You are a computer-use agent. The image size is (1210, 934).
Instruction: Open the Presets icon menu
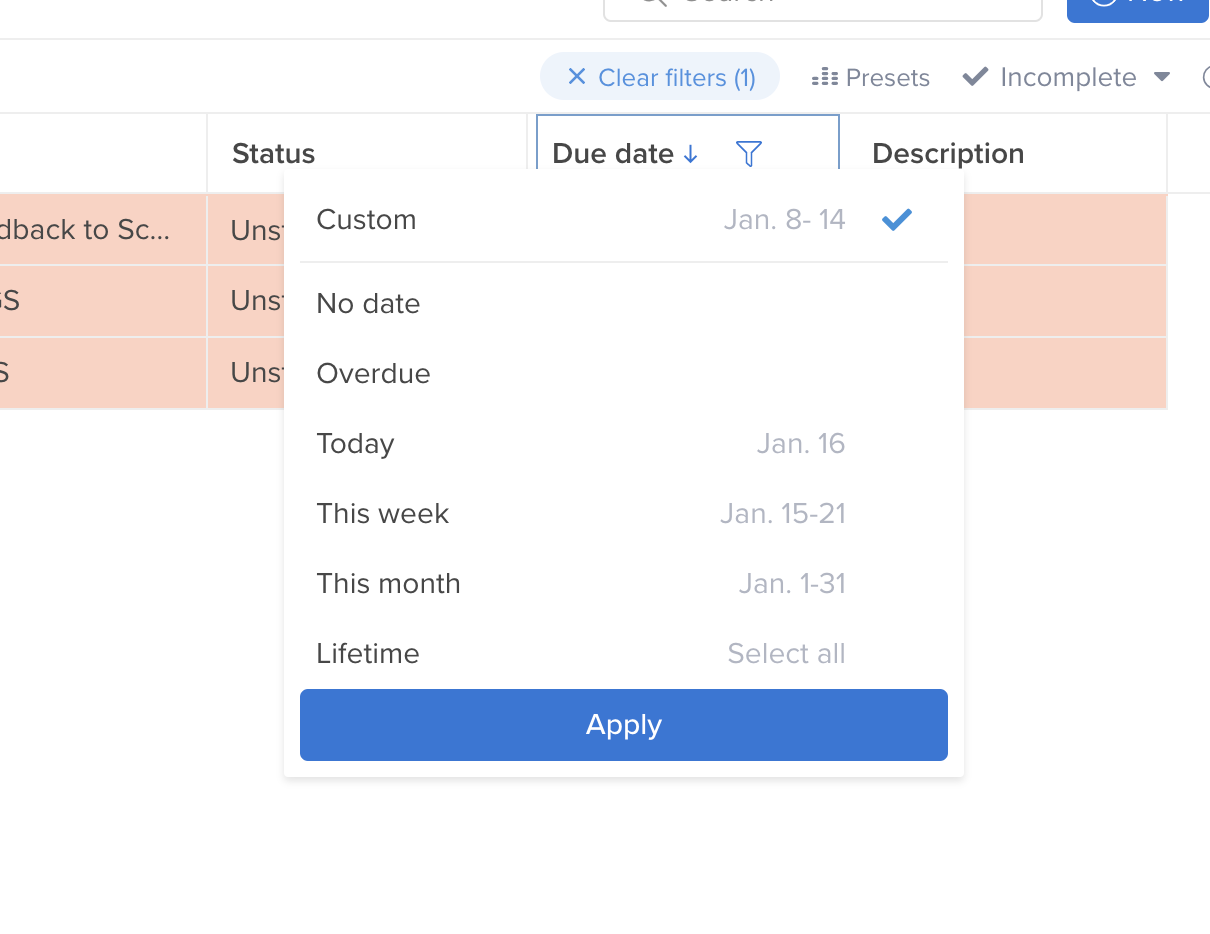[825, 77]
